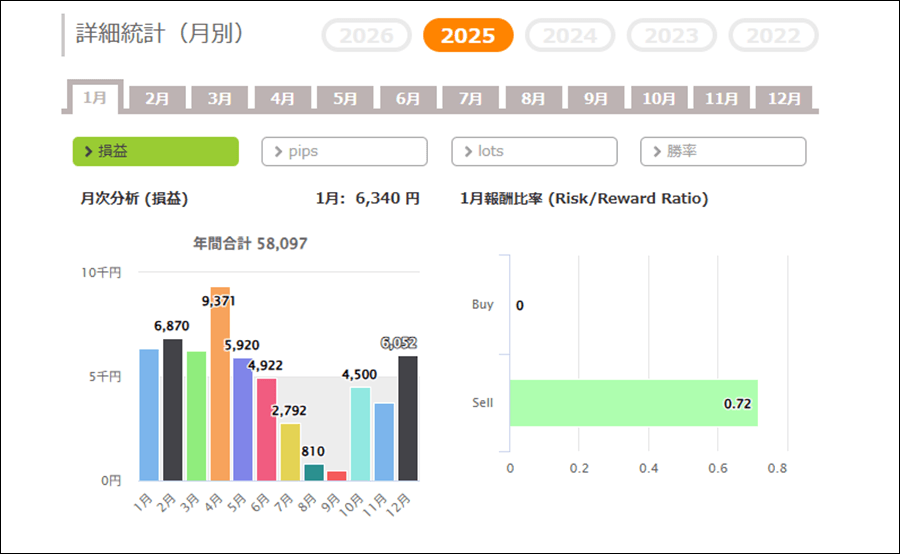
Task: Select the 7月 month tab
Action: click(x=471, y=98)
